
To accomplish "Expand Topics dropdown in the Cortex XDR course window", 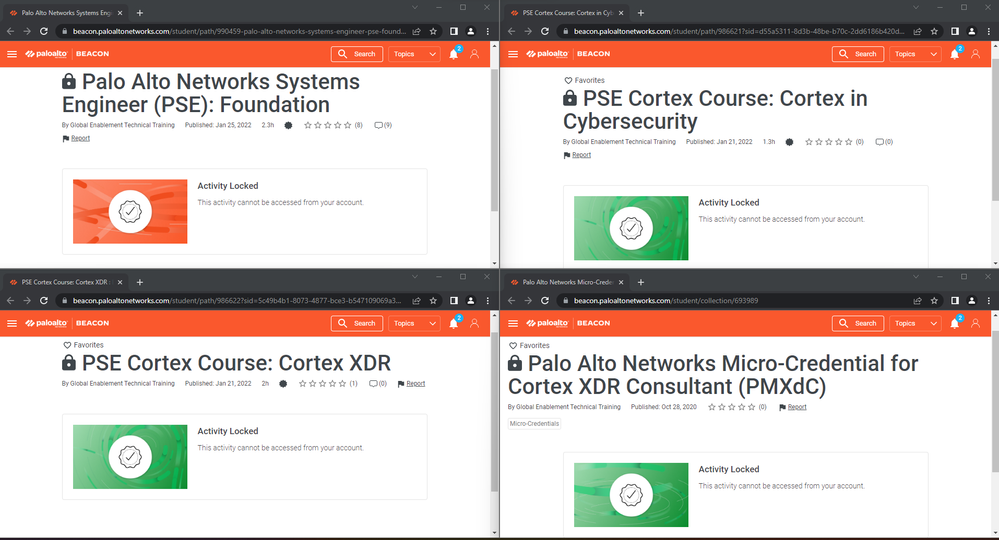I will click(x=414, y=323).
